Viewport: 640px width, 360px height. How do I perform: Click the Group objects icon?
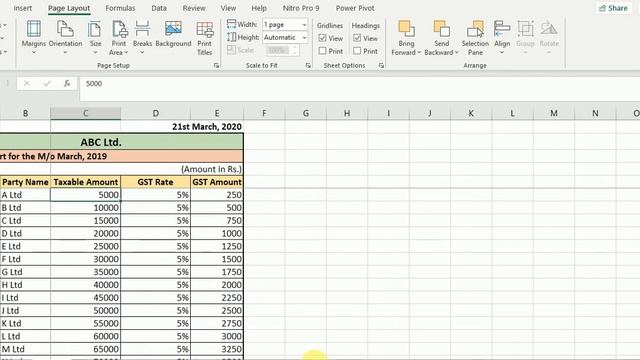coord(525,29)
